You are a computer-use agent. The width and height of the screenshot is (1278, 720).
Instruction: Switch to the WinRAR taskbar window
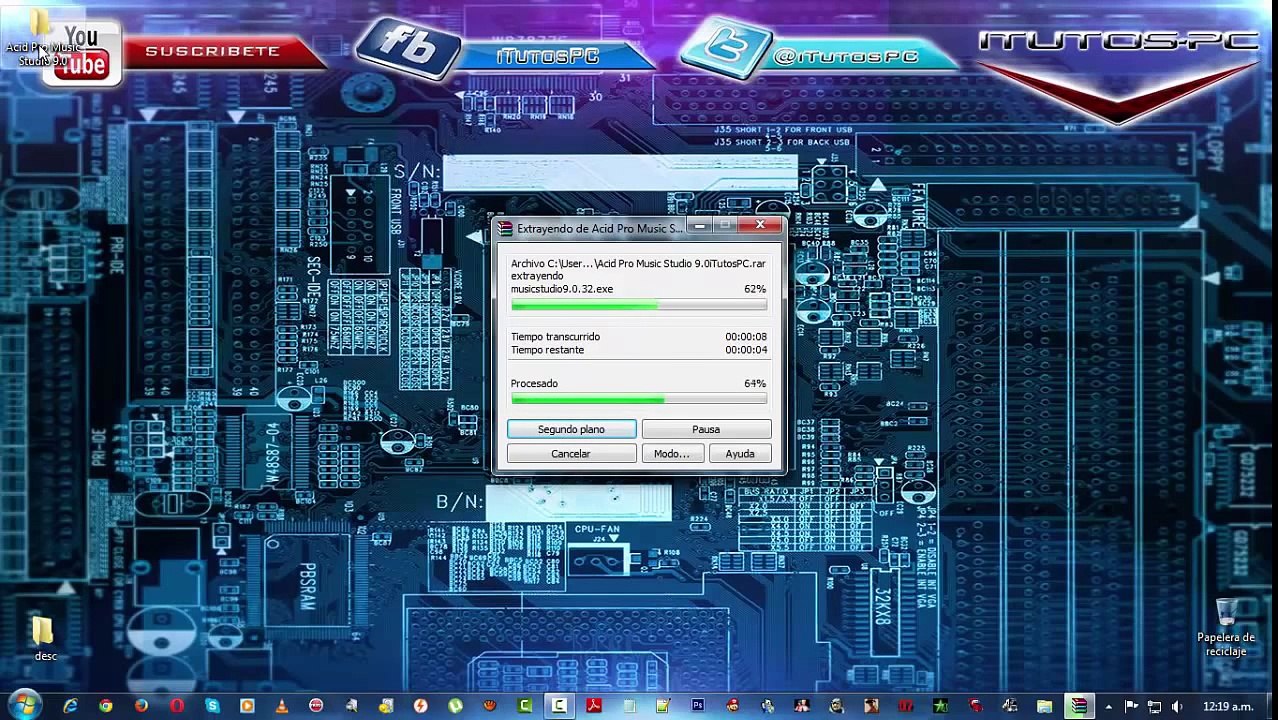(x=1079, y=706)
